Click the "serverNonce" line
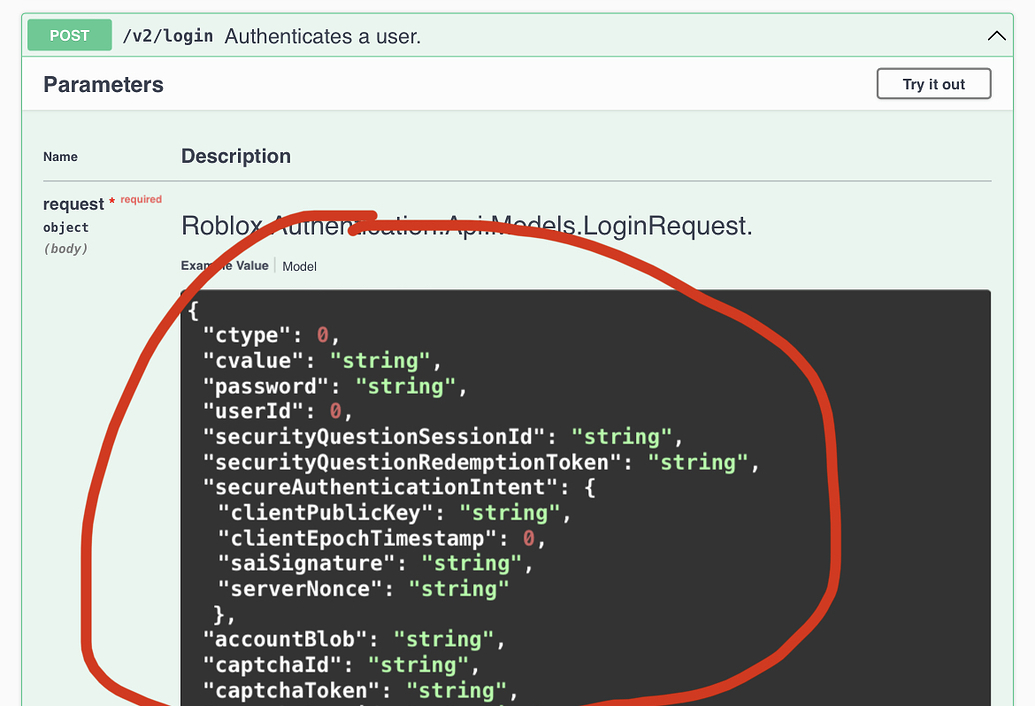The image size is (1035, 706). point(363,589)
